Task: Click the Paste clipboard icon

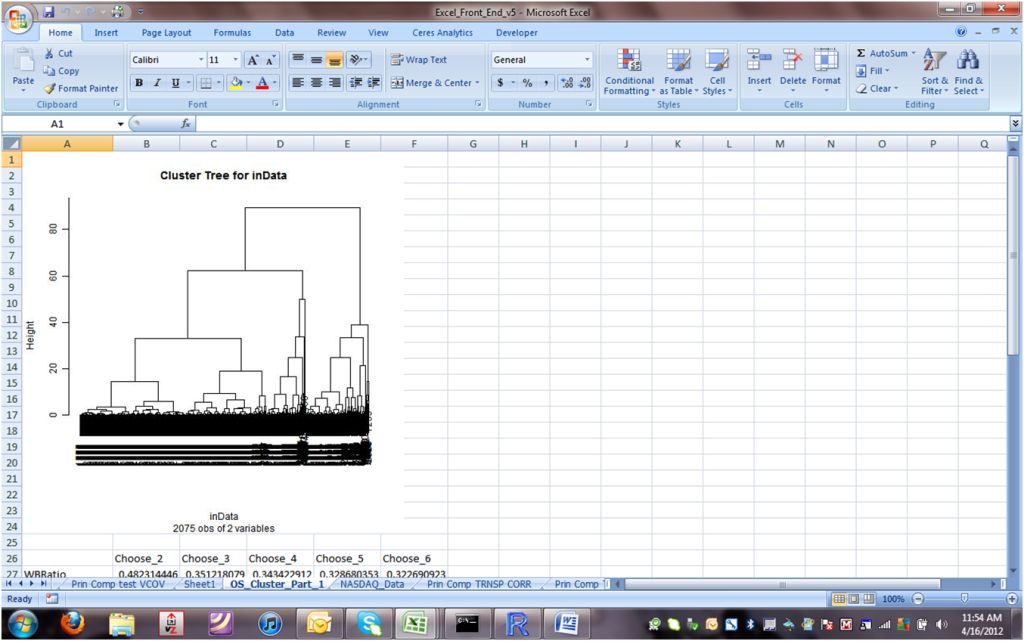Action: [x=24, y=60]
